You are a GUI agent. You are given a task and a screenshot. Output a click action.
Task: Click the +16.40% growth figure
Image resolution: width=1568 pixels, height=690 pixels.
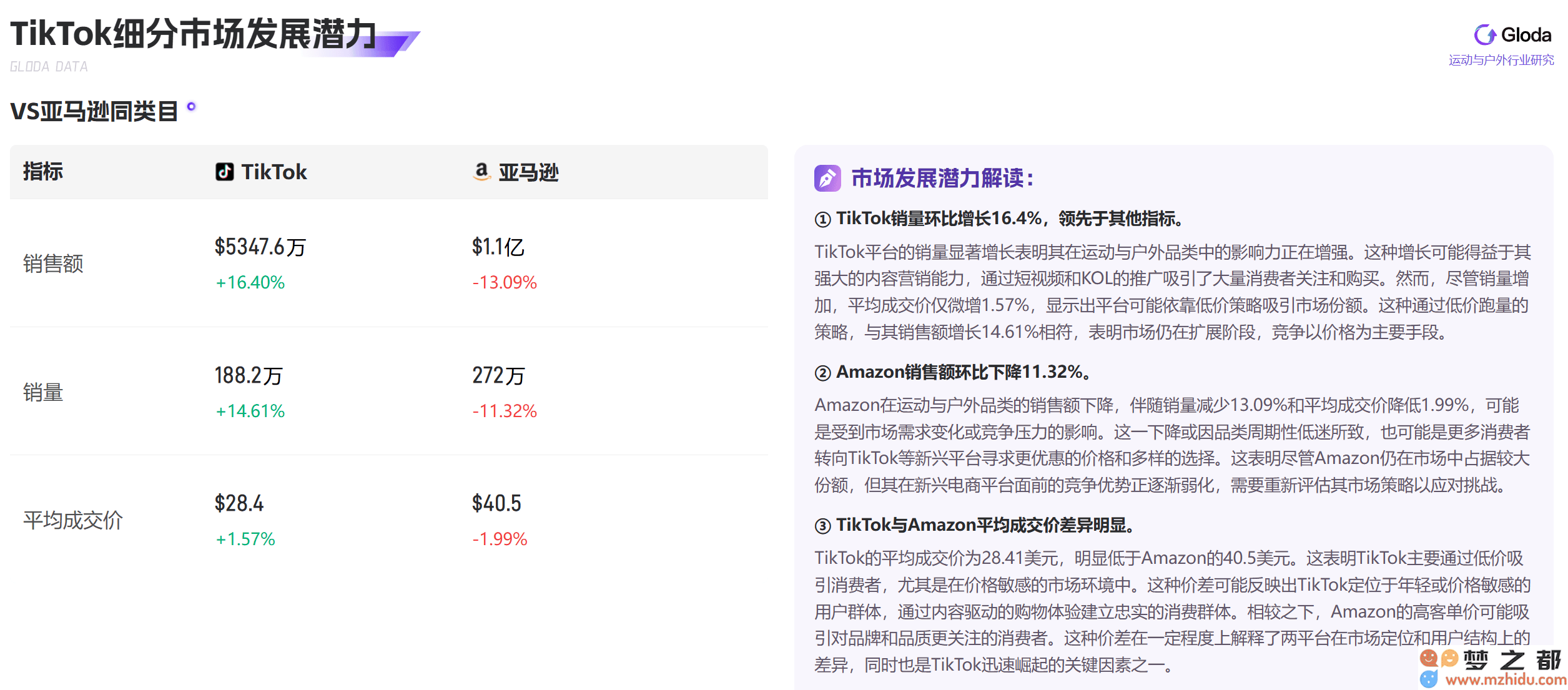coord(250,282)
